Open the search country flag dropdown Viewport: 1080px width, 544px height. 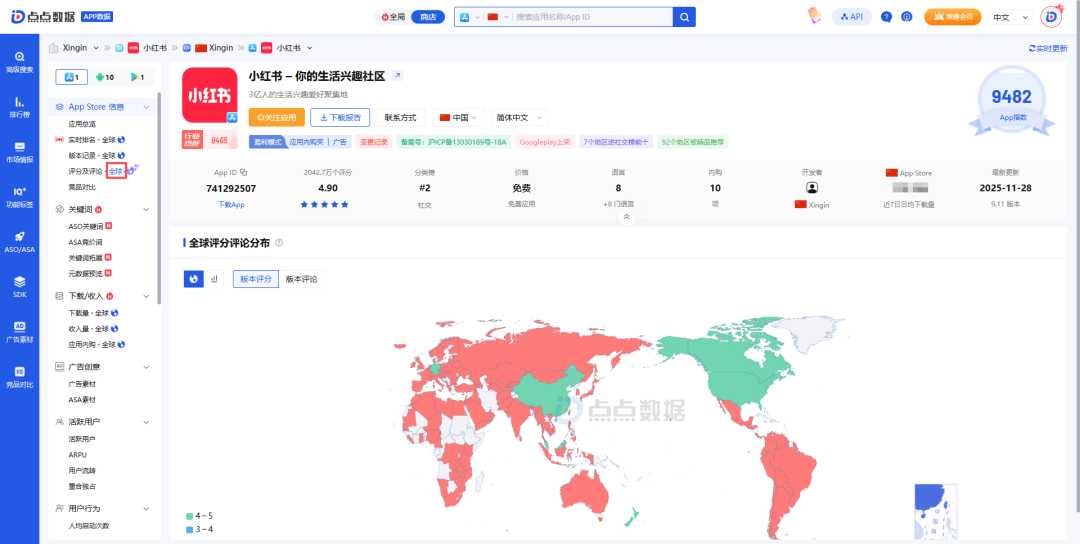(498, 17)
